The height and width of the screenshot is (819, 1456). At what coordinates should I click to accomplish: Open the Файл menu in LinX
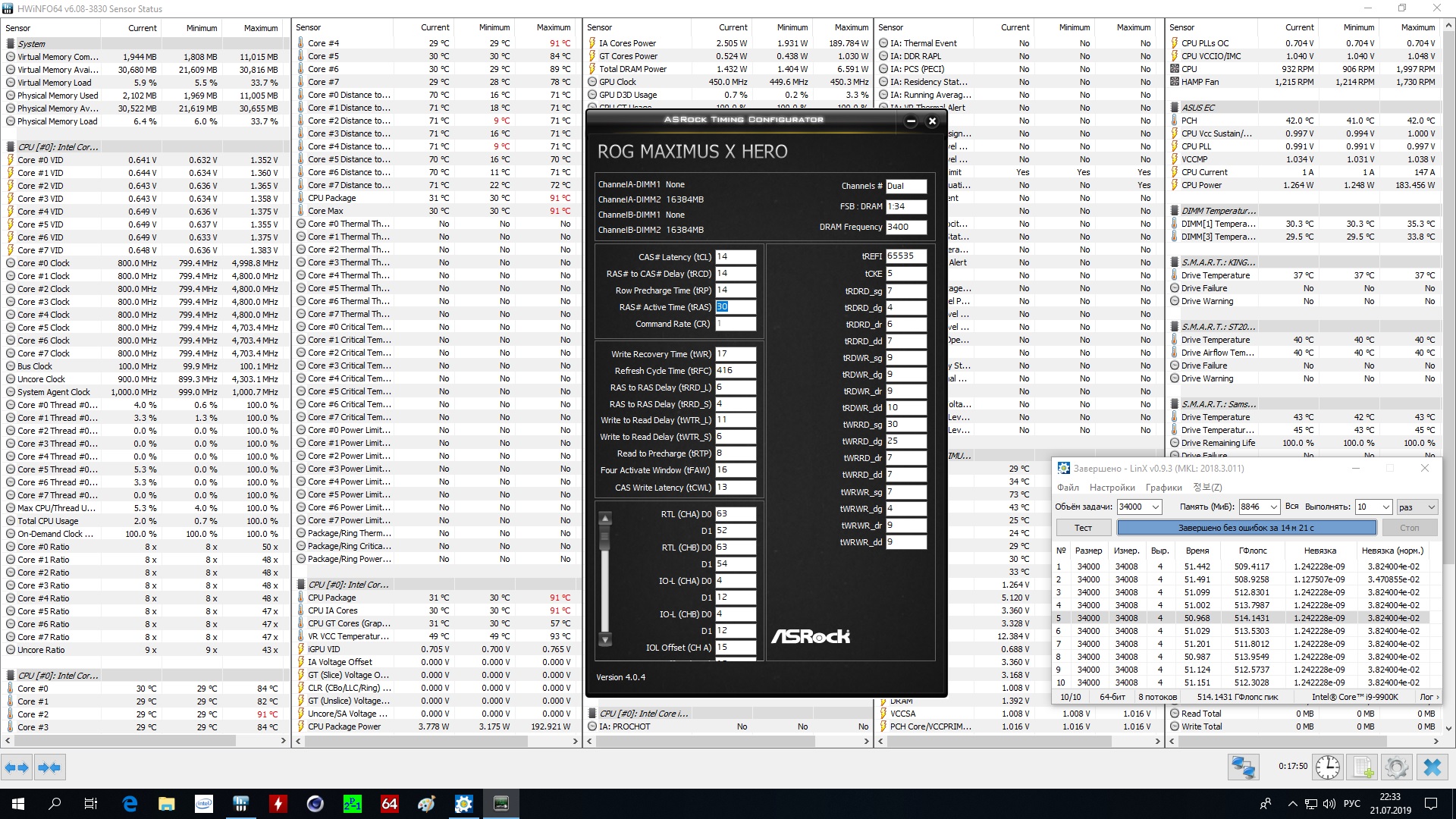1068,488
